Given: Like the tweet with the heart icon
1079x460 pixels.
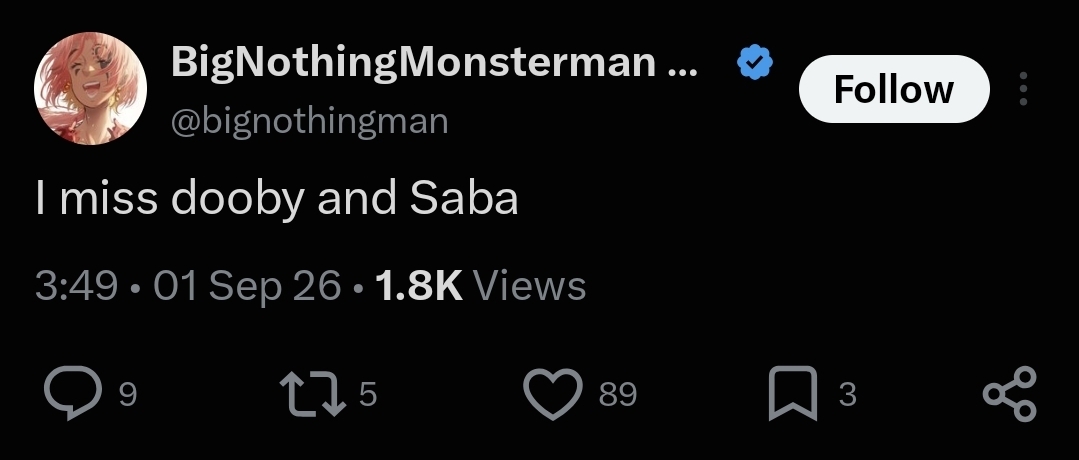Looking at the screenshot, I should point(553,394).
